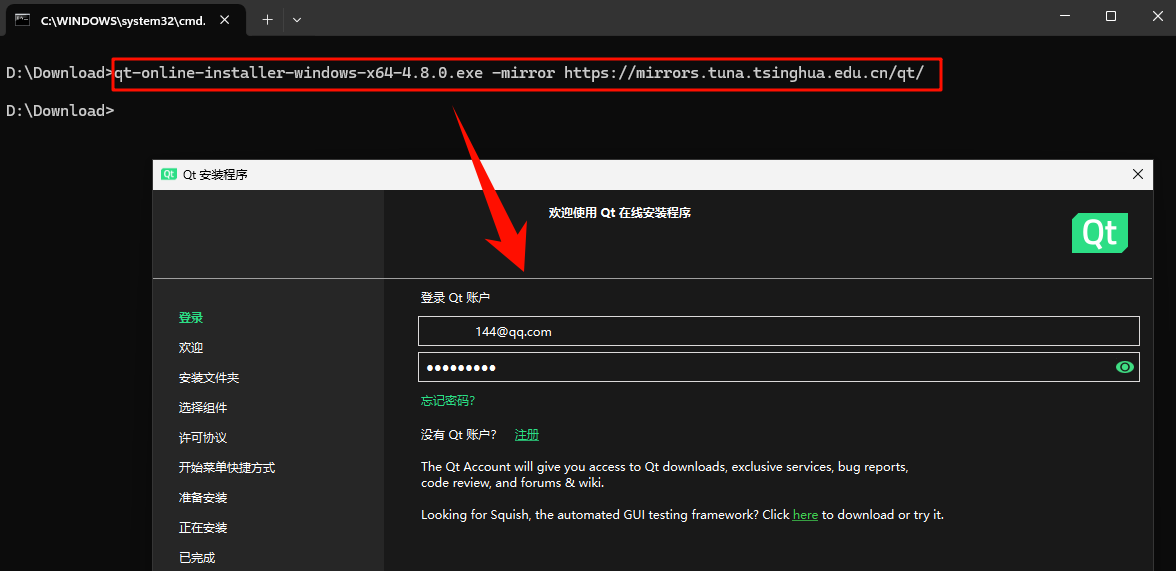Click the password input field
This screenshot has width=1176, height=571.
(778, 367)
